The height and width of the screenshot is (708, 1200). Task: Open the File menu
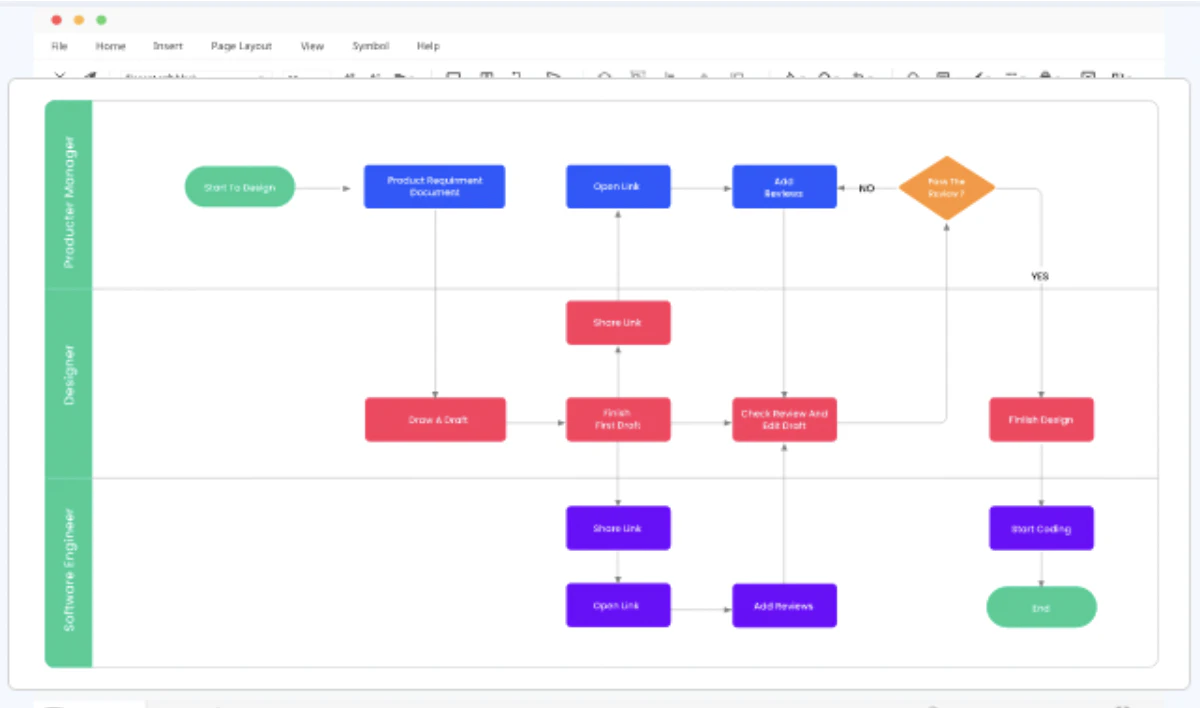(x=59, y=46)
